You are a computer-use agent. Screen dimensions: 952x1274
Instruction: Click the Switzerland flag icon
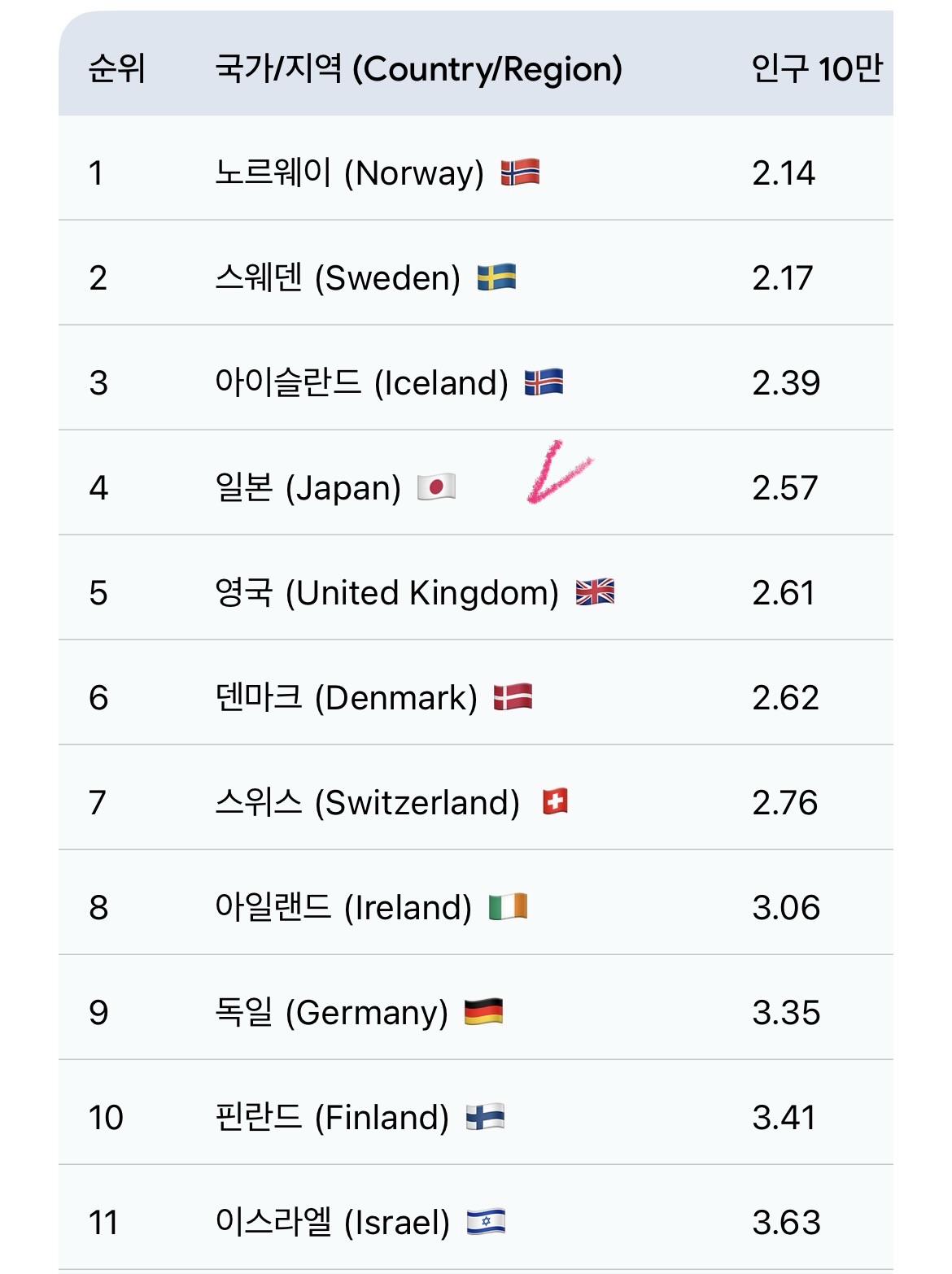[555, 802]
